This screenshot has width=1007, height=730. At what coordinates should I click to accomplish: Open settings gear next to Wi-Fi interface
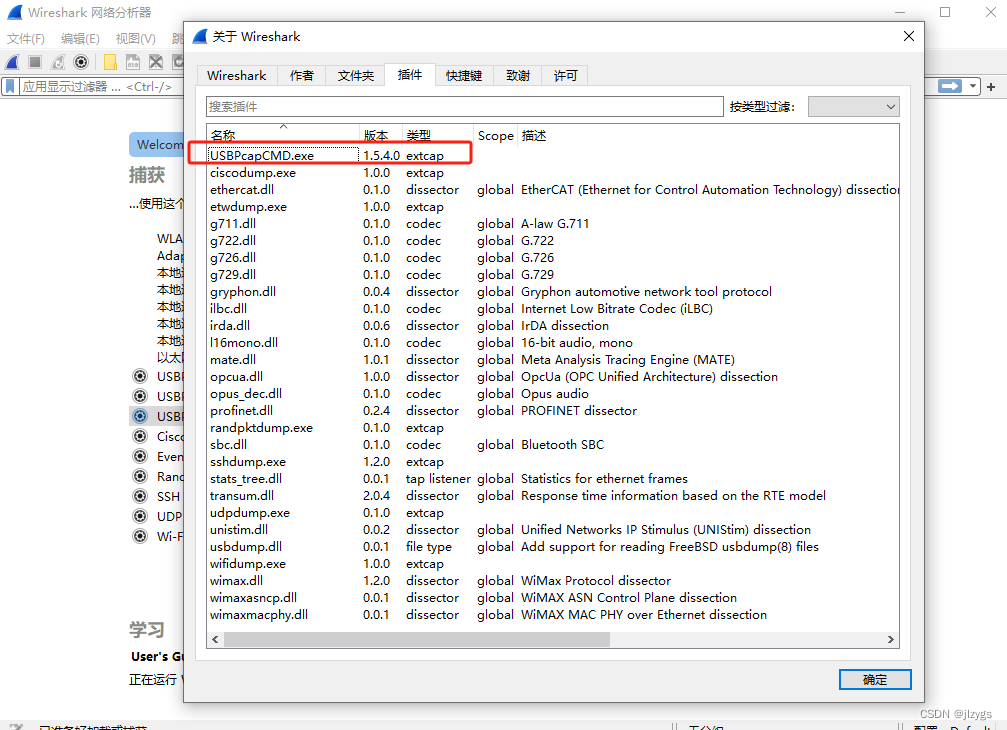pos(139,535)
